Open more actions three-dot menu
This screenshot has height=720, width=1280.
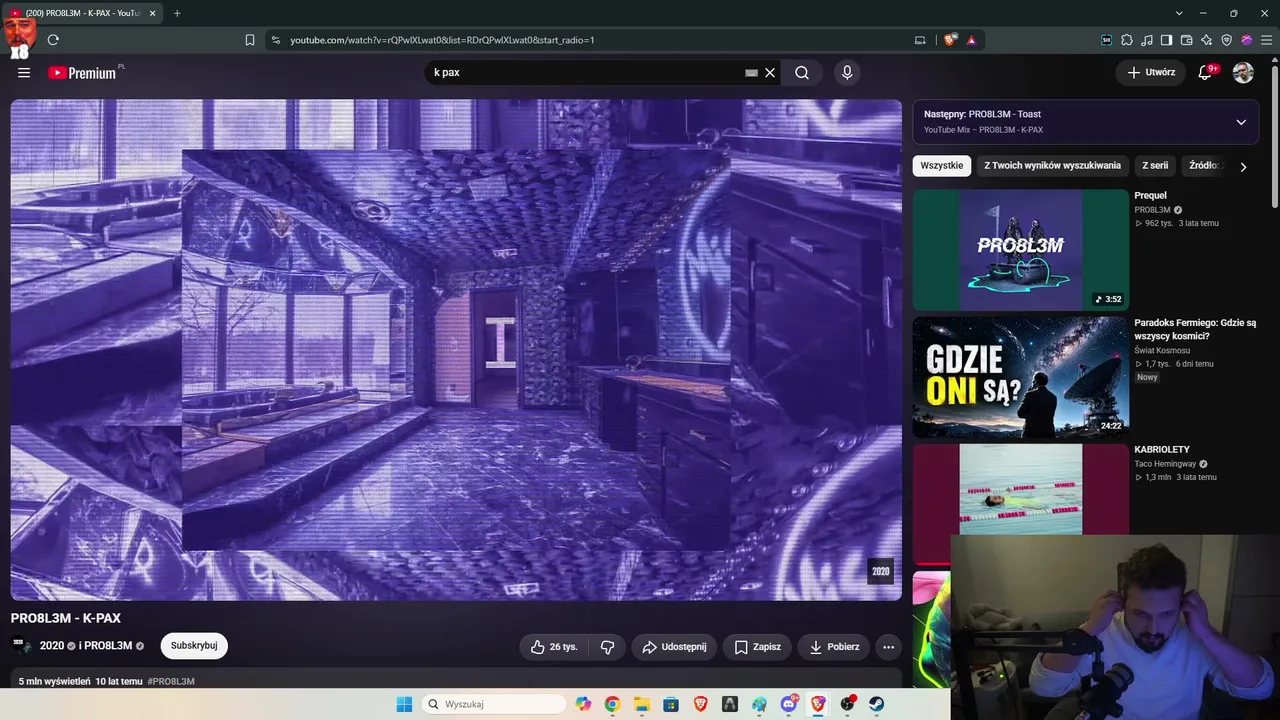(x=888, y=647)
